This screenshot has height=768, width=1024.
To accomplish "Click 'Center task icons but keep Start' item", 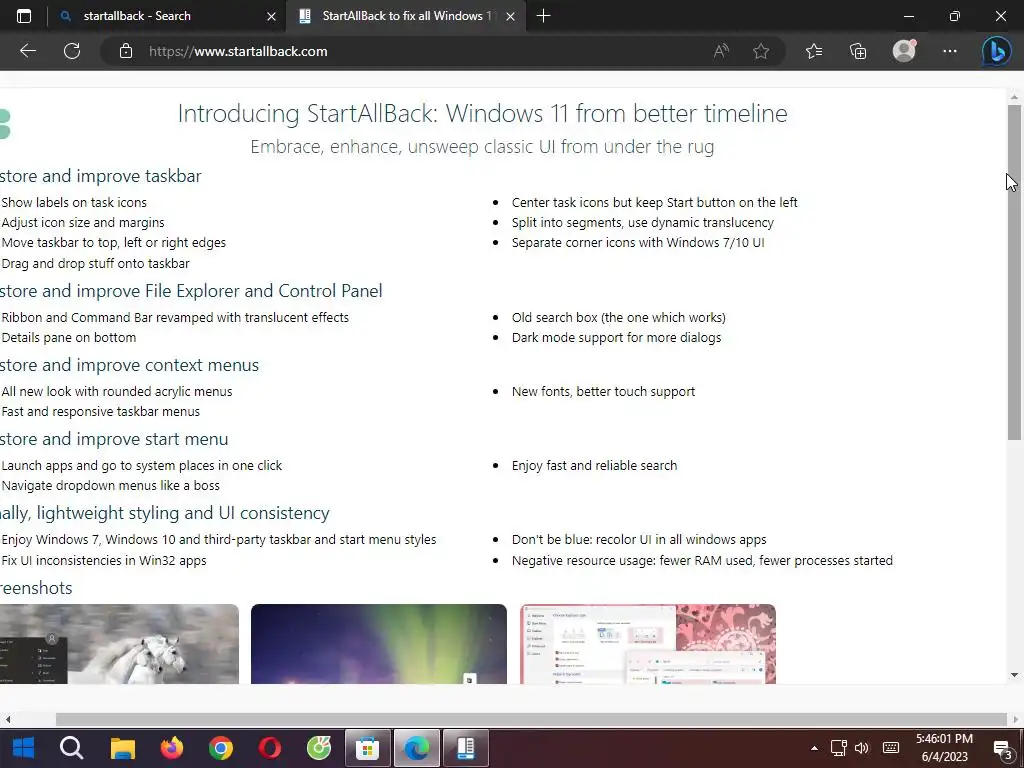I will pos(654,202).
